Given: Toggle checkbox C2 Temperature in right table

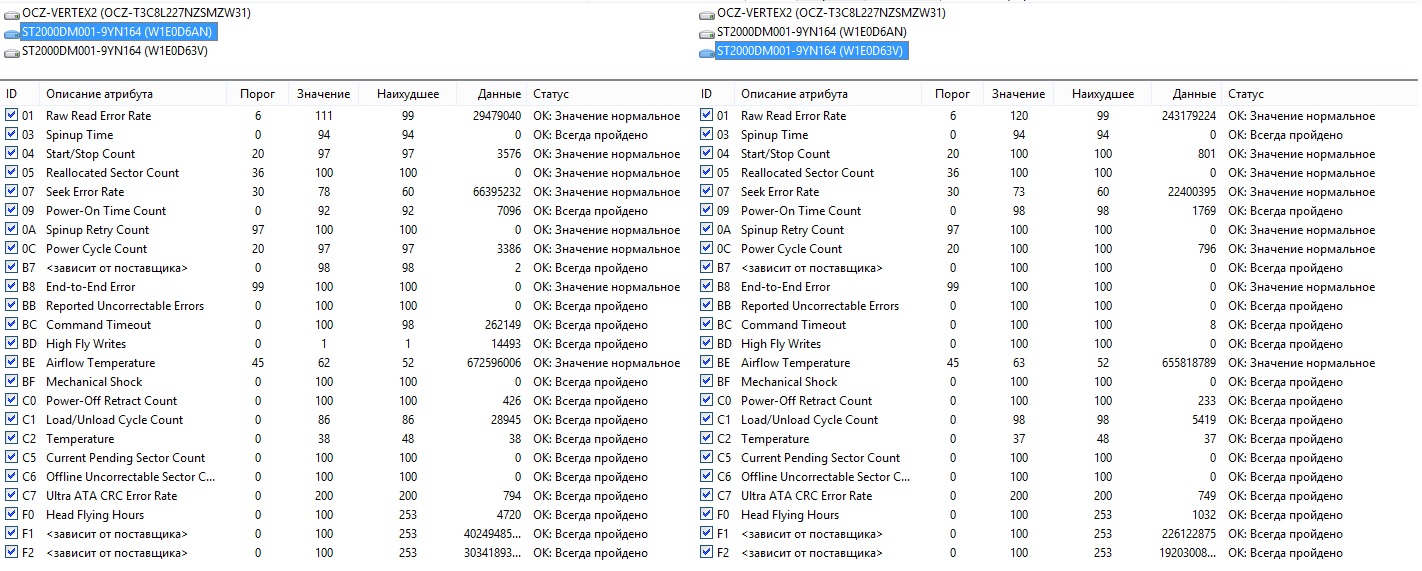Looking at the screenshot, I should (x=707, y=438).
